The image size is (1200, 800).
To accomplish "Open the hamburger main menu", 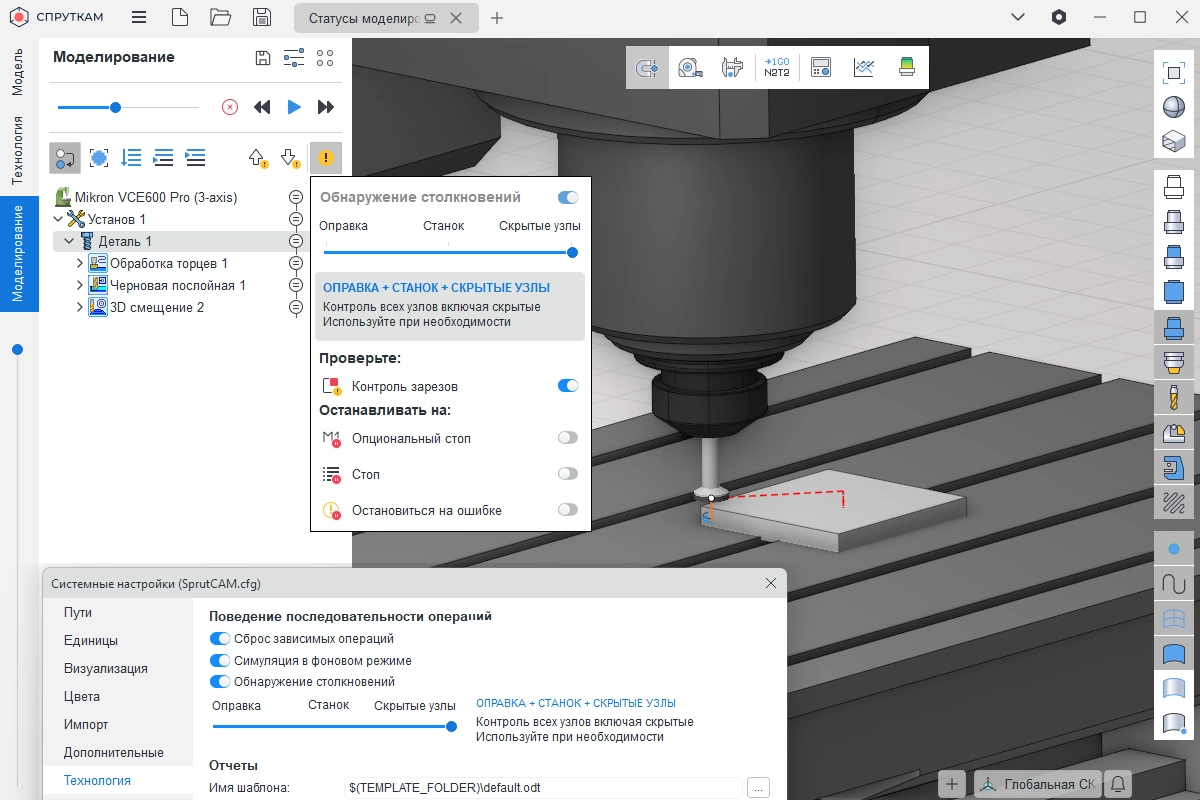I will [x=139, y=17].
